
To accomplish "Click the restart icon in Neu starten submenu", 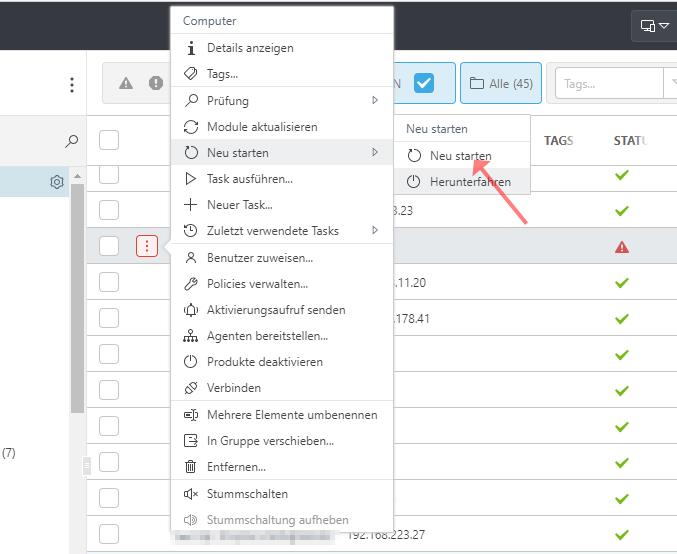I will click(x=414, y=156).
